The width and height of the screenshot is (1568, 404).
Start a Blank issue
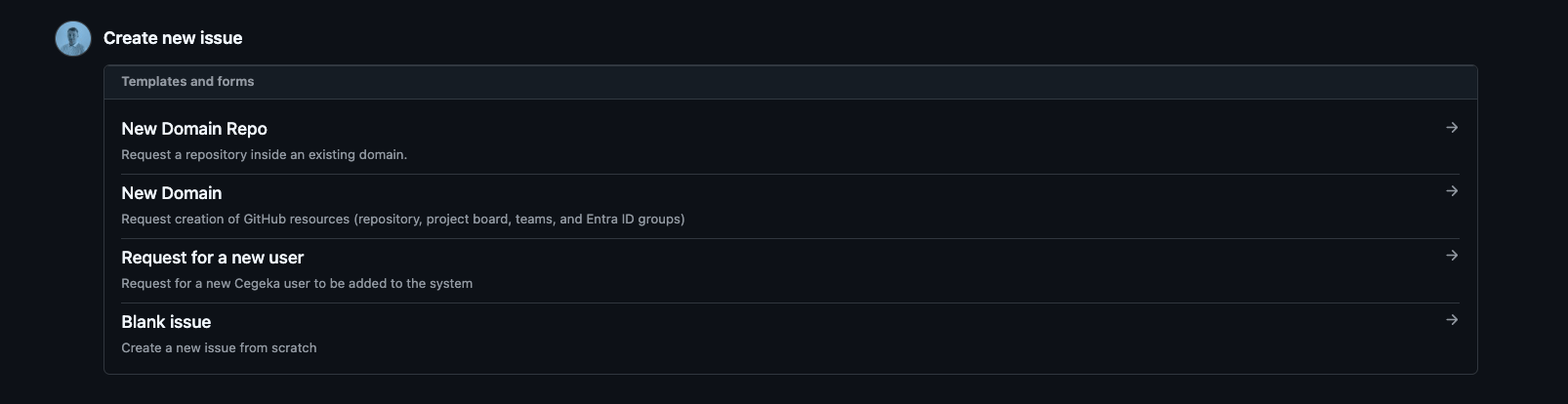166,322
